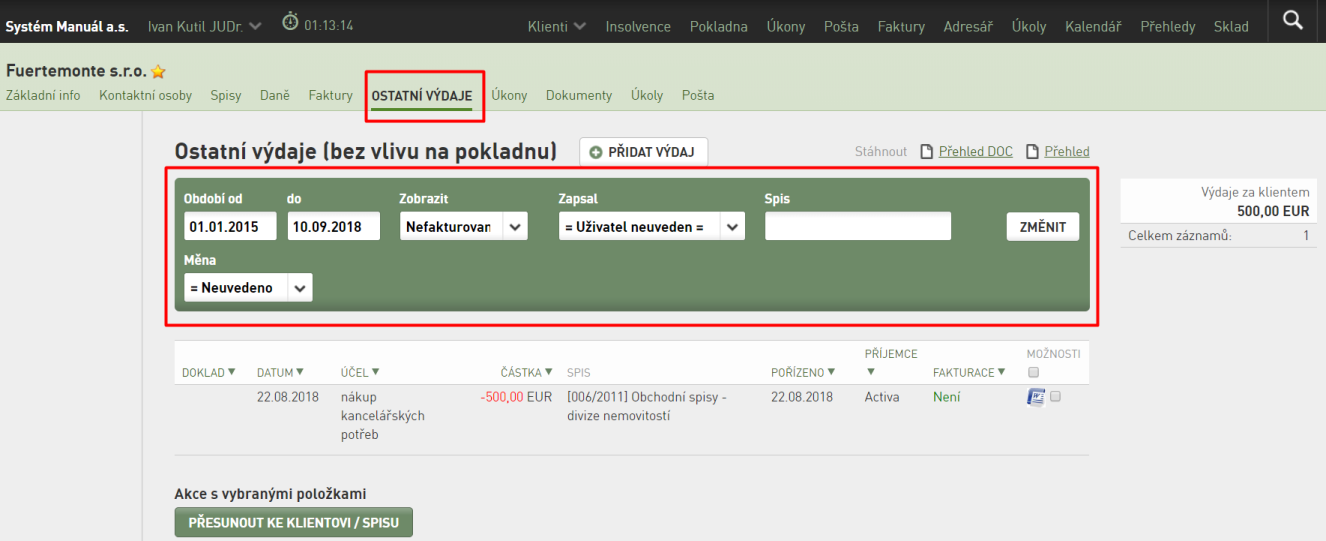Image resolution: width=1326 pixels, height=541 pixels.
Task: Toggle the favorite star next to Fuertemonte s.r.o.
Action: 158,72
